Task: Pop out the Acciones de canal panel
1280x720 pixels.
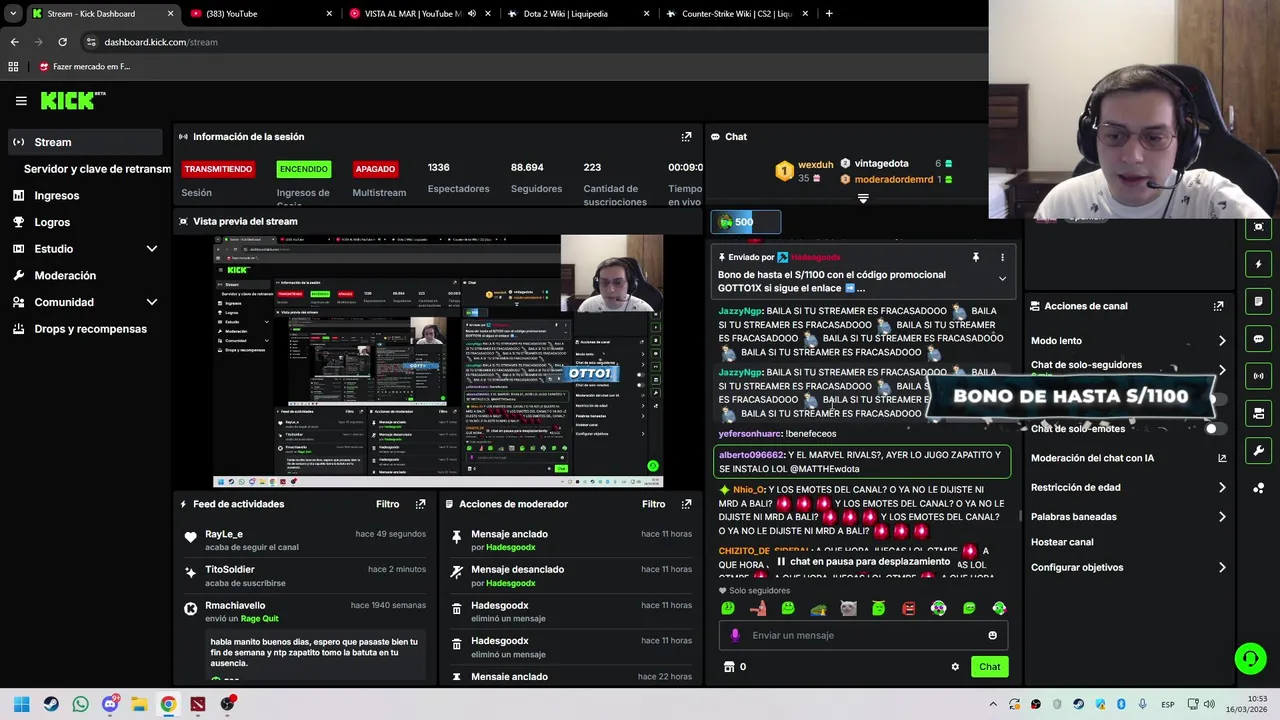Action: click(1218, 306)
